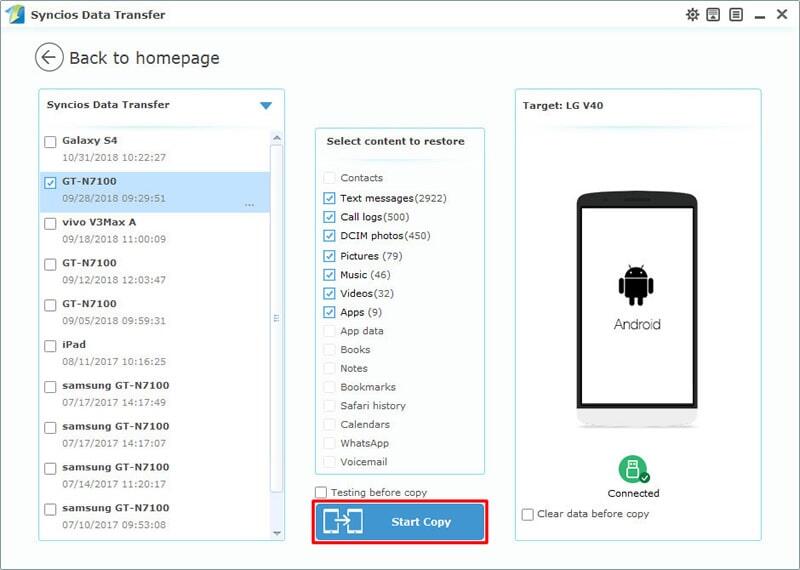The width and height of the screenshot is (800, 570).
Task: Click the green USB connected icon
Action: (x=633, y=469)
